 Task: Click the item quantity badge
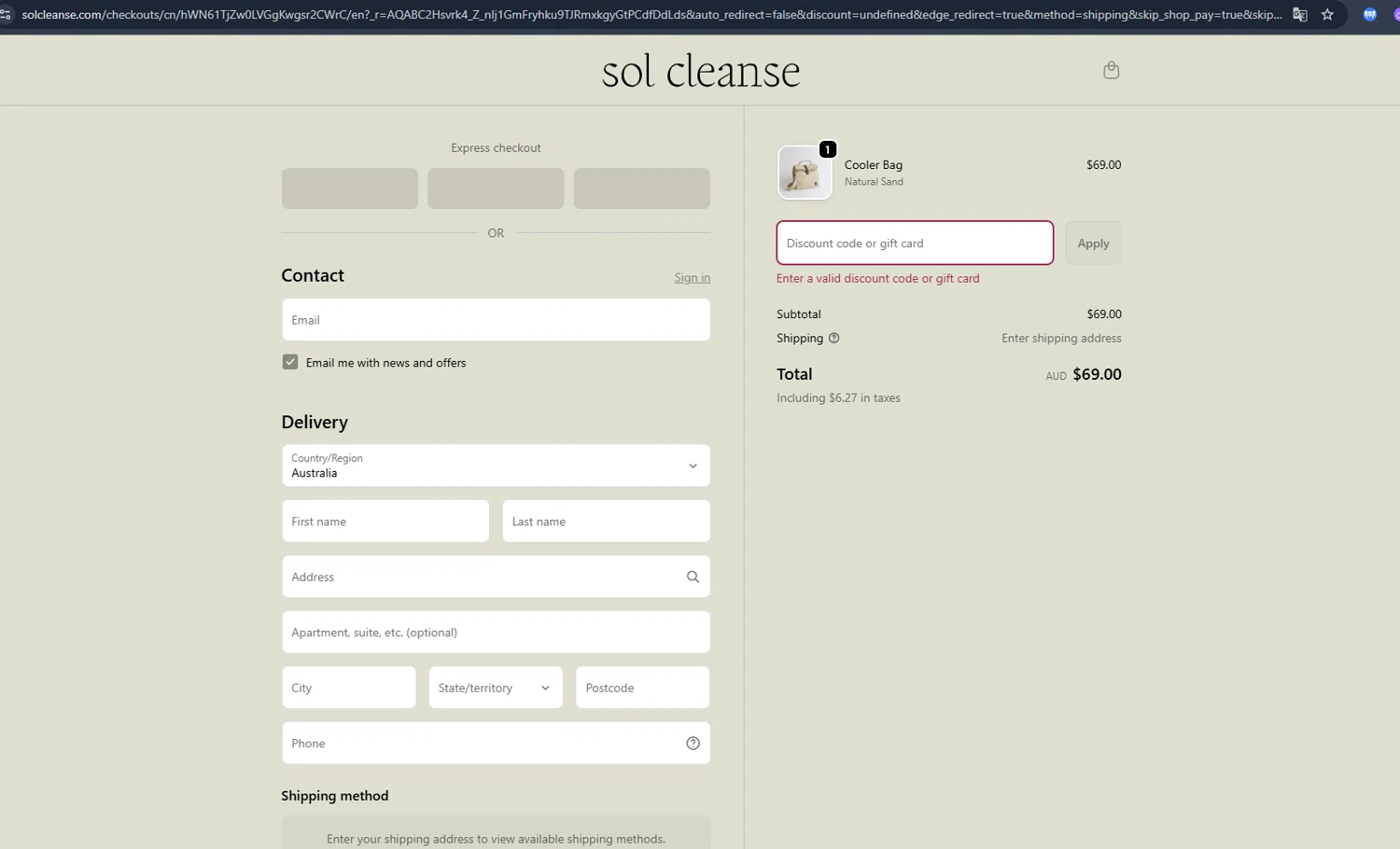[x=827, y=149]
